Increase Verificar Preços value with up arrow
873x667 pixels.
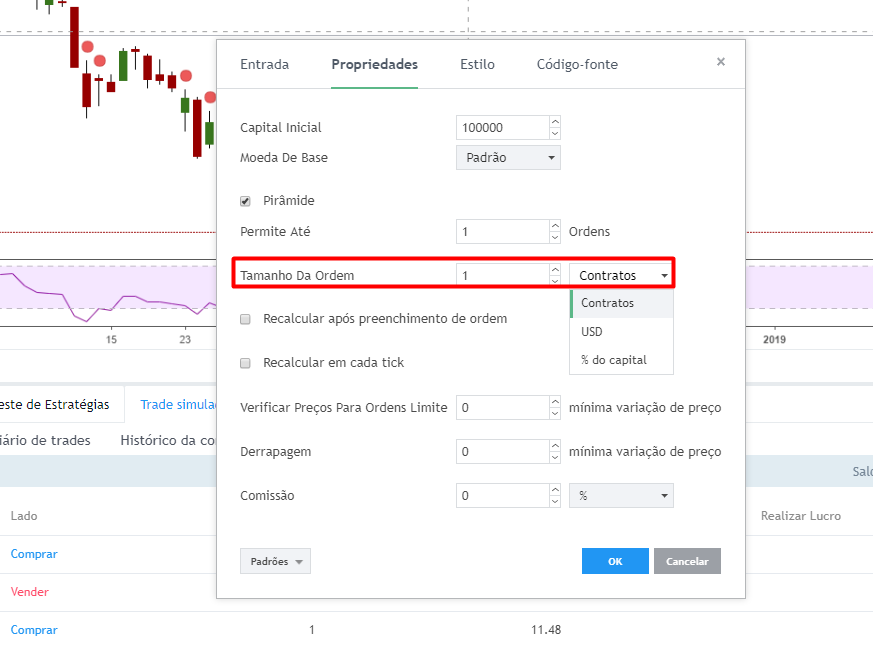(555, 401)
